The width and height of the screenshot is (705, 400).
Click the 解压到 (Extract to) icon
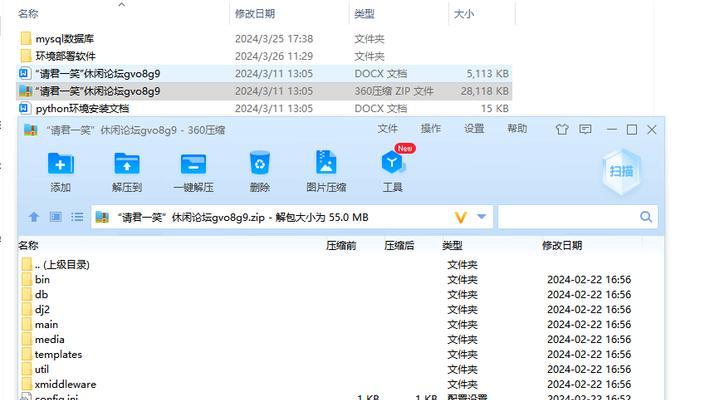coord(127,164)
